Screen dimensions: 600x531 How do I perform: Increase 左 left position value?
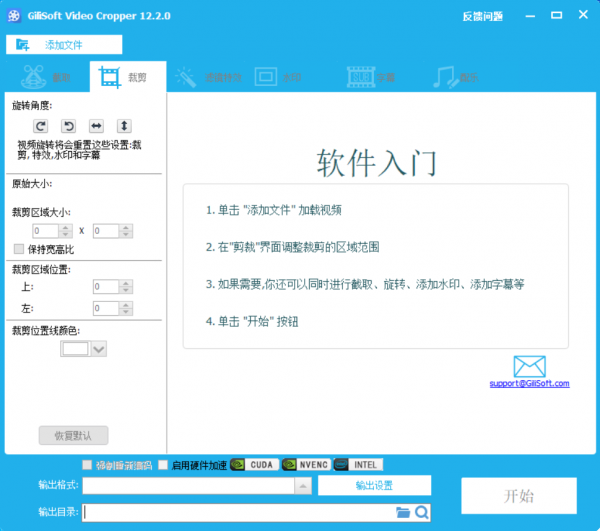[x=126, y=305]
